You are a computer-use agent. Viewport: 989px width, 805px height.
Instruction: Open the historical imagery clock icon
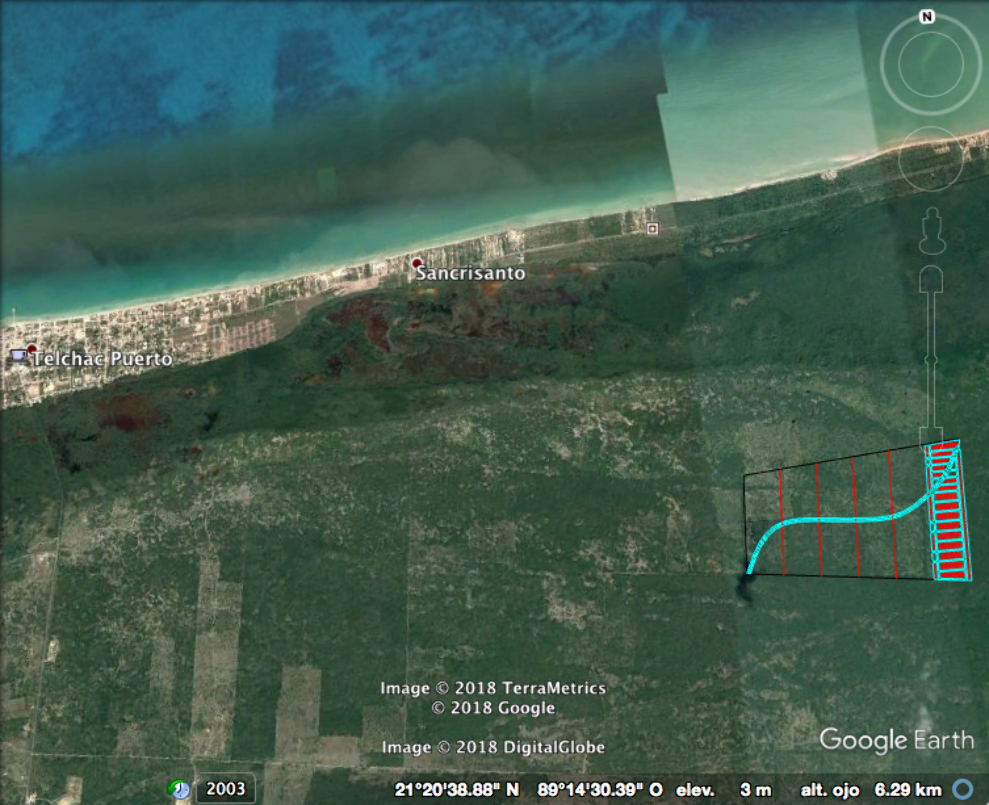pyautogui.click(x=179, y=789)
